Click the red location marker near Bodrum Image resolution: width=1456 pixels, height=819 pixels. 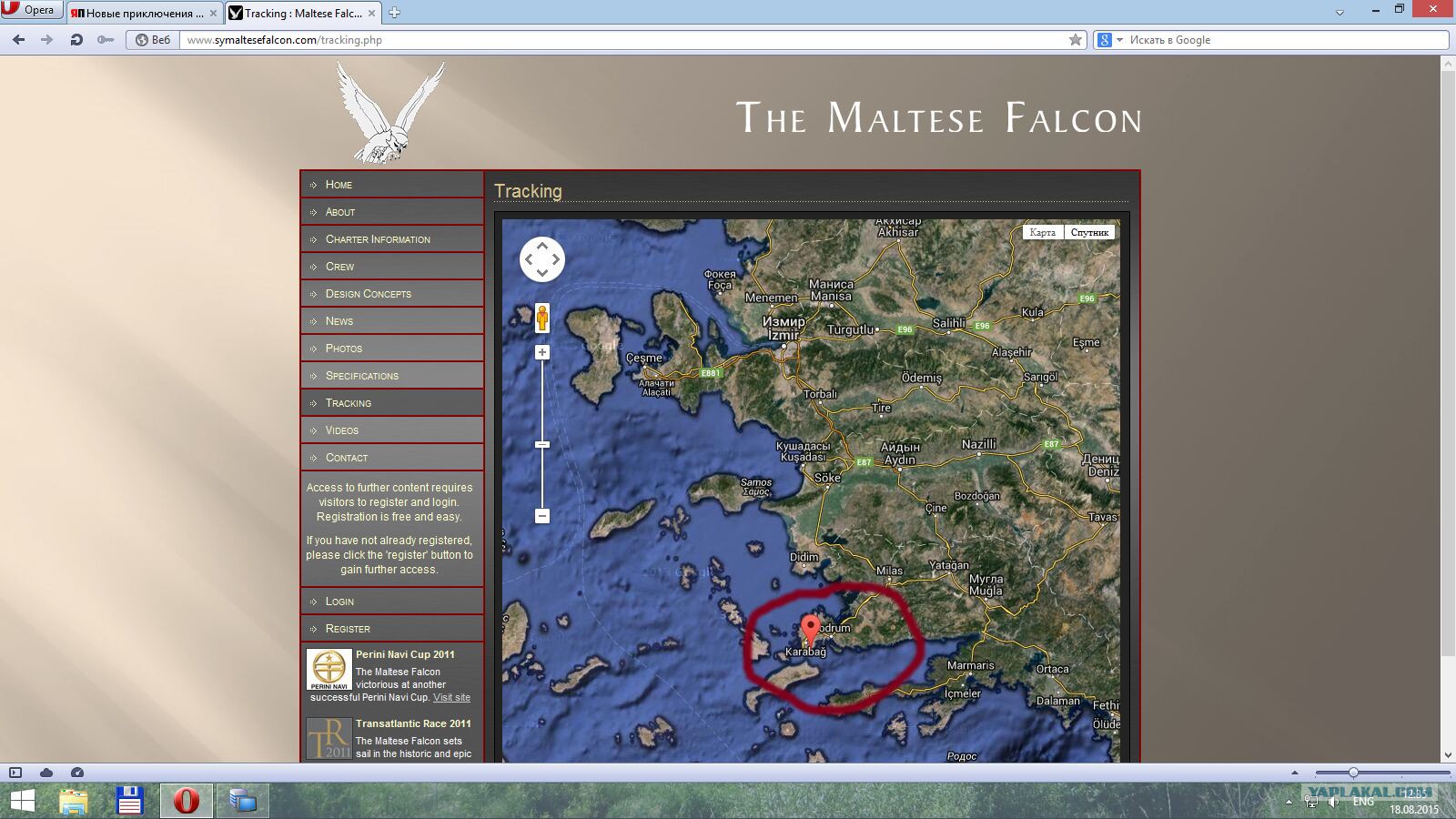coord(810,629)
